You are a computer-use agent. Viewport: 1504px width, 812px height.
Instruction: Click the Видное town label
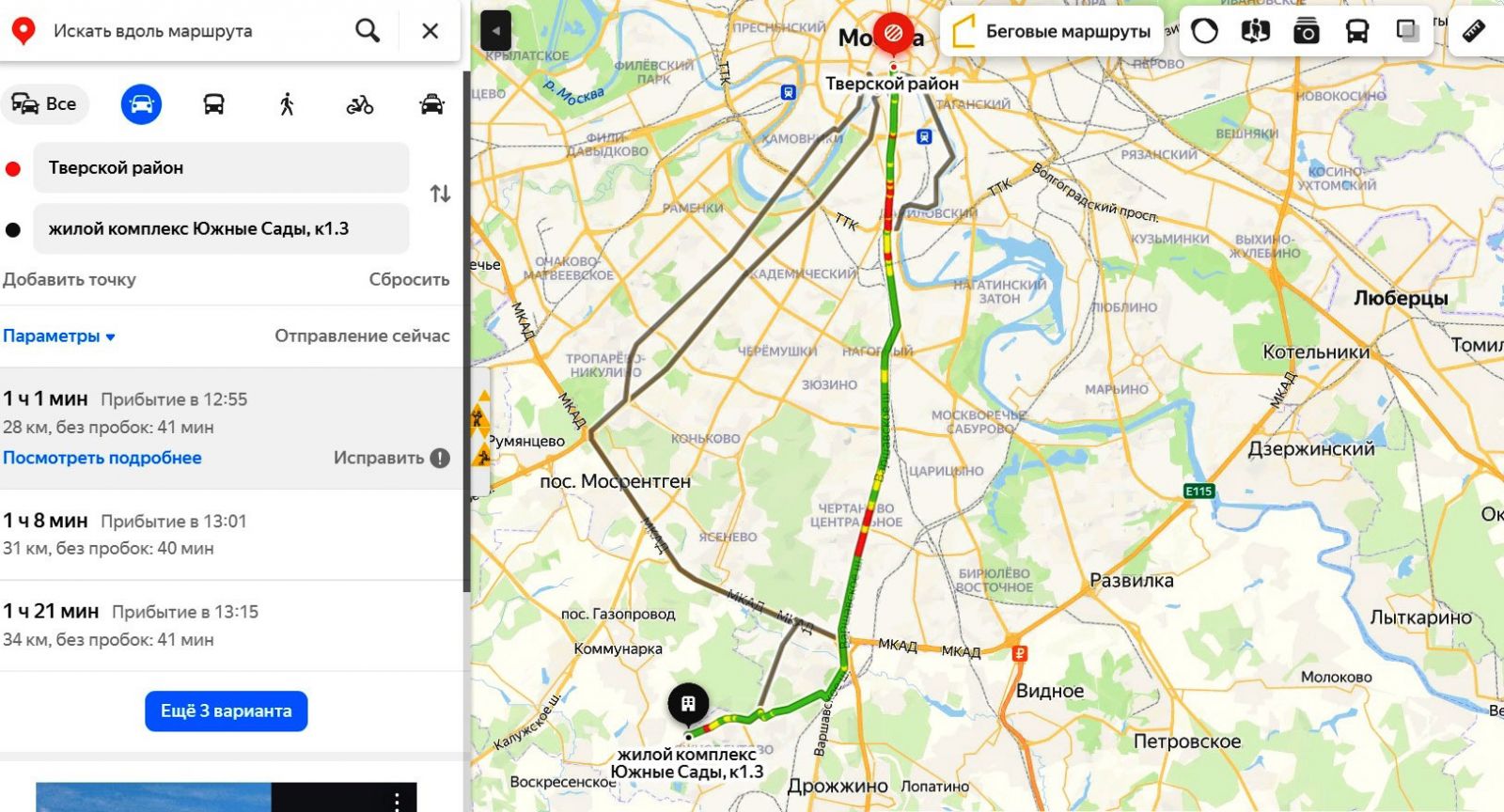tap(1050, 691)
